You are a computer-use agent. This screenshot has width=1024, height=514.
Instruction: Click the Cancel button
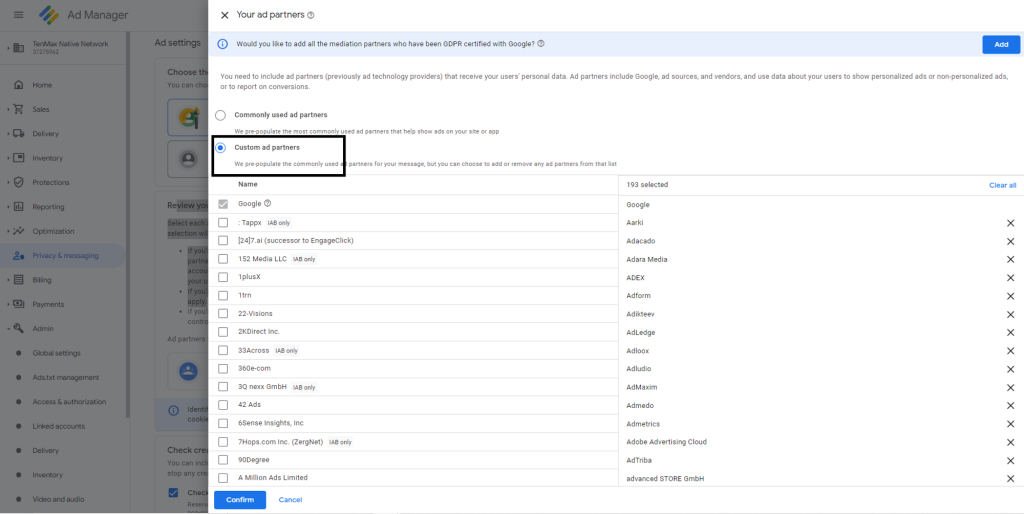click(x=290, y=500)
